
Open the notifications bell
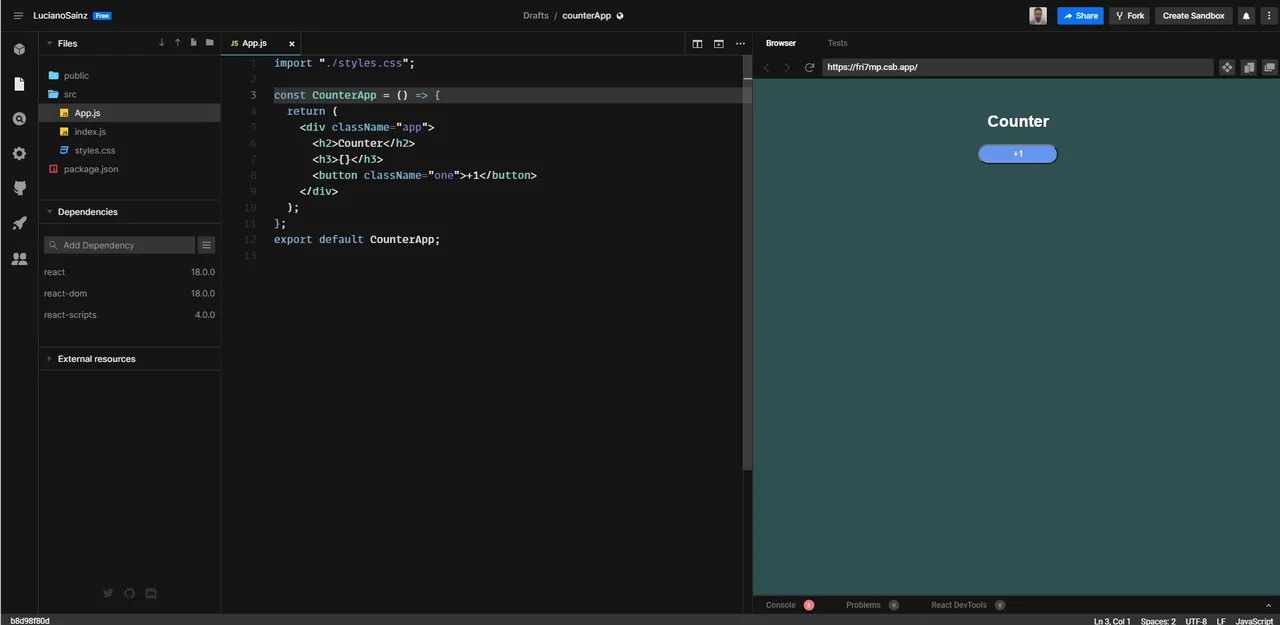(1246, 16)
